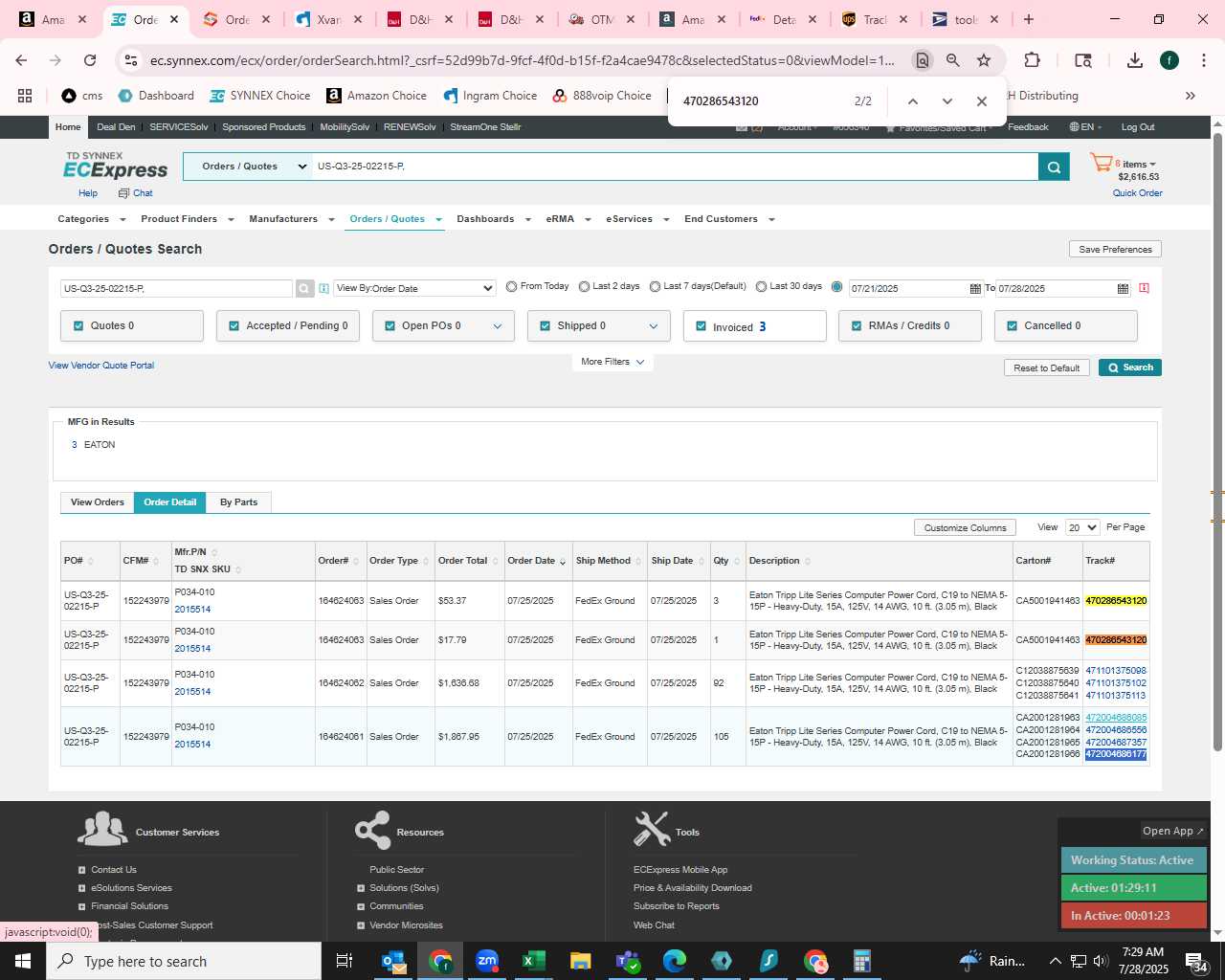Click the red date range warning icon
The width and height of the screenshot is (1225, 980).
point(1144,288)
